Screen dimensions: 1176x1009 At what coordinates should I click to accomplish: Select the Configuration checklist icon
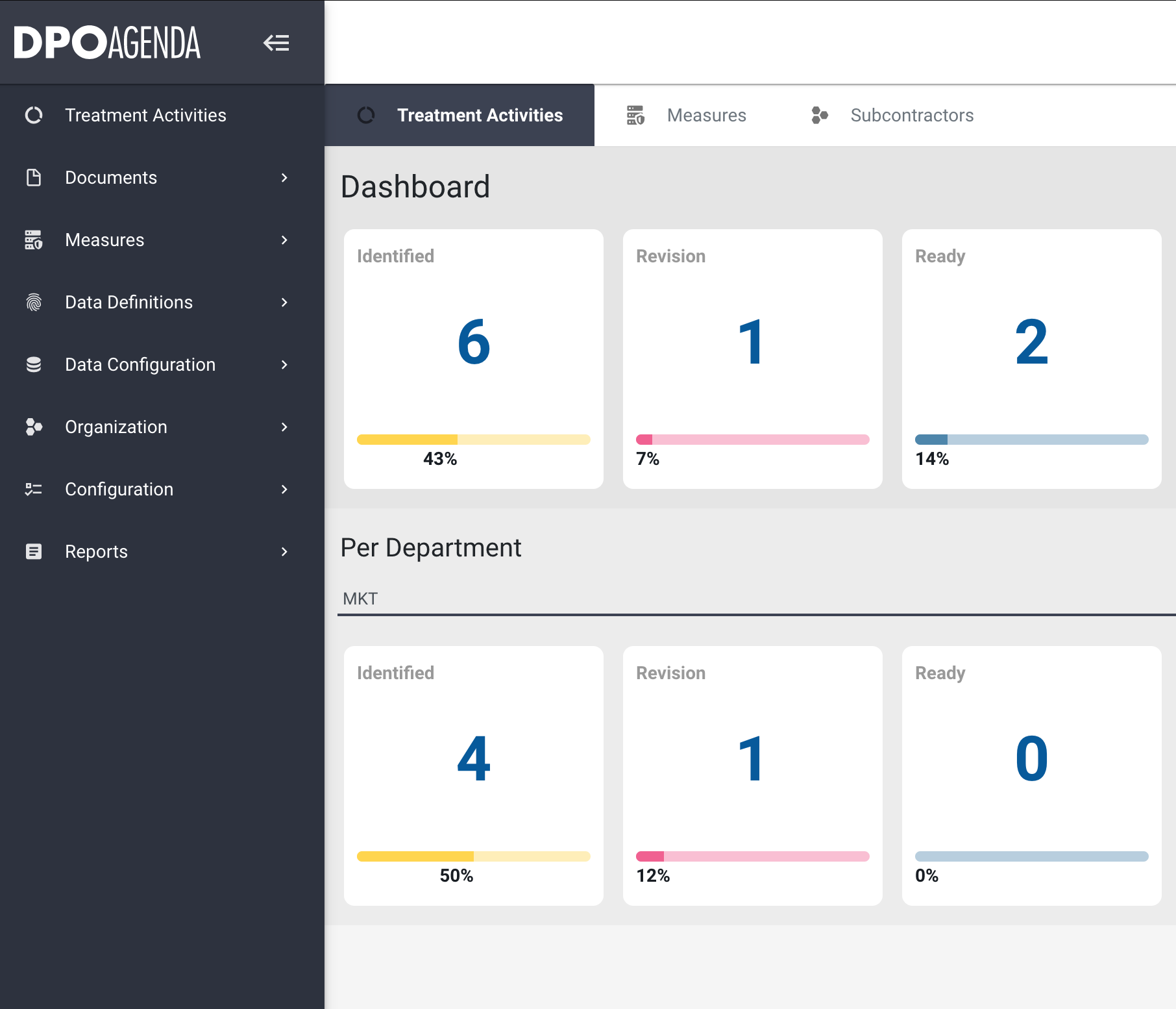click(x=33, y=489)
